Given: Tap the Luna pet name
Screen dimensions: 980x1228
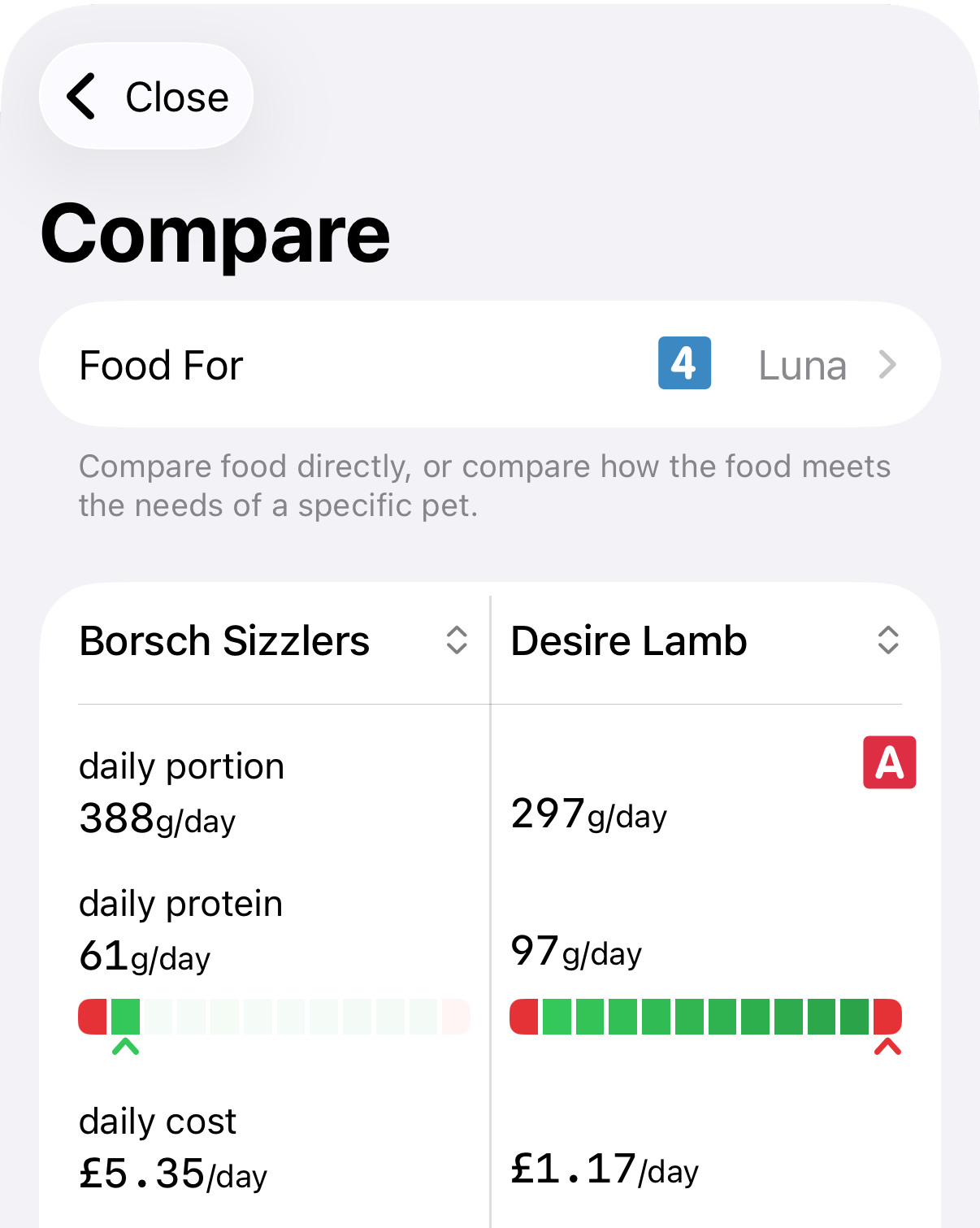Looking at the screenshot, I should pos(802,366).
